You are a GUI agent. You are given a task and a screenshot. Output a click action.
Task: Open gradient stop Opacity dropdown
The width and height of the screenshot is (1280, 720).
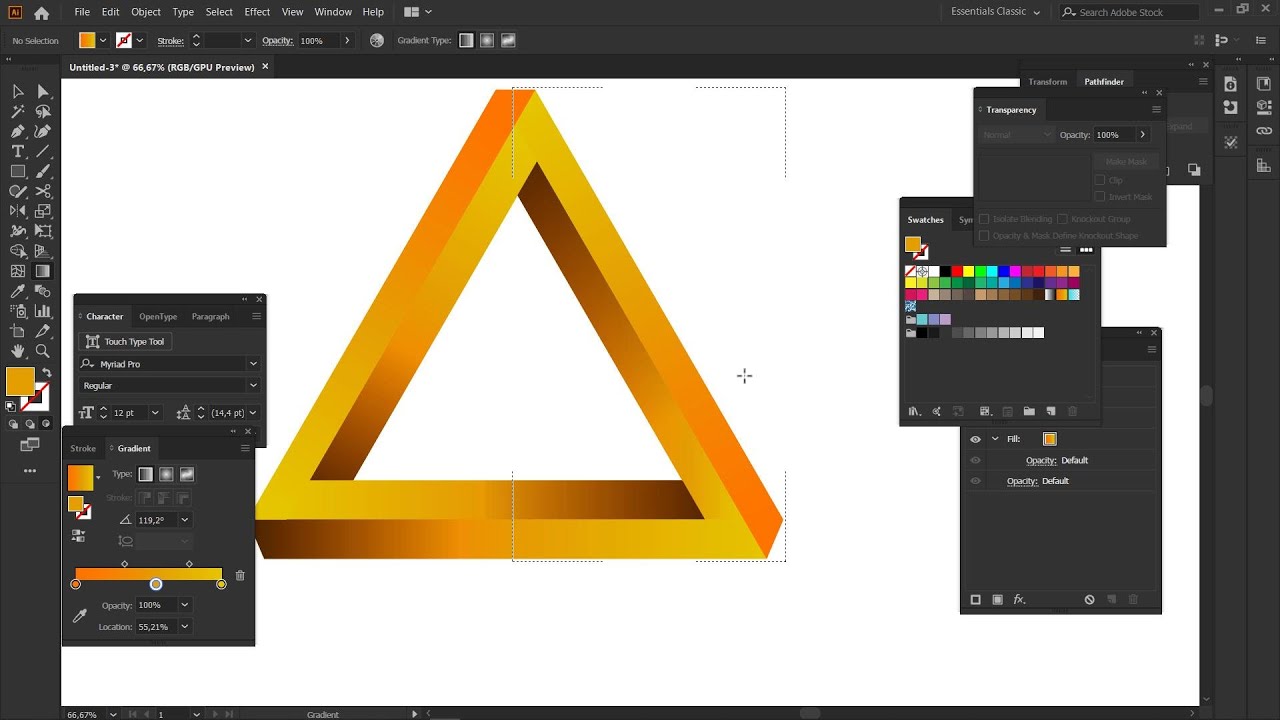[x=185, y=605]
